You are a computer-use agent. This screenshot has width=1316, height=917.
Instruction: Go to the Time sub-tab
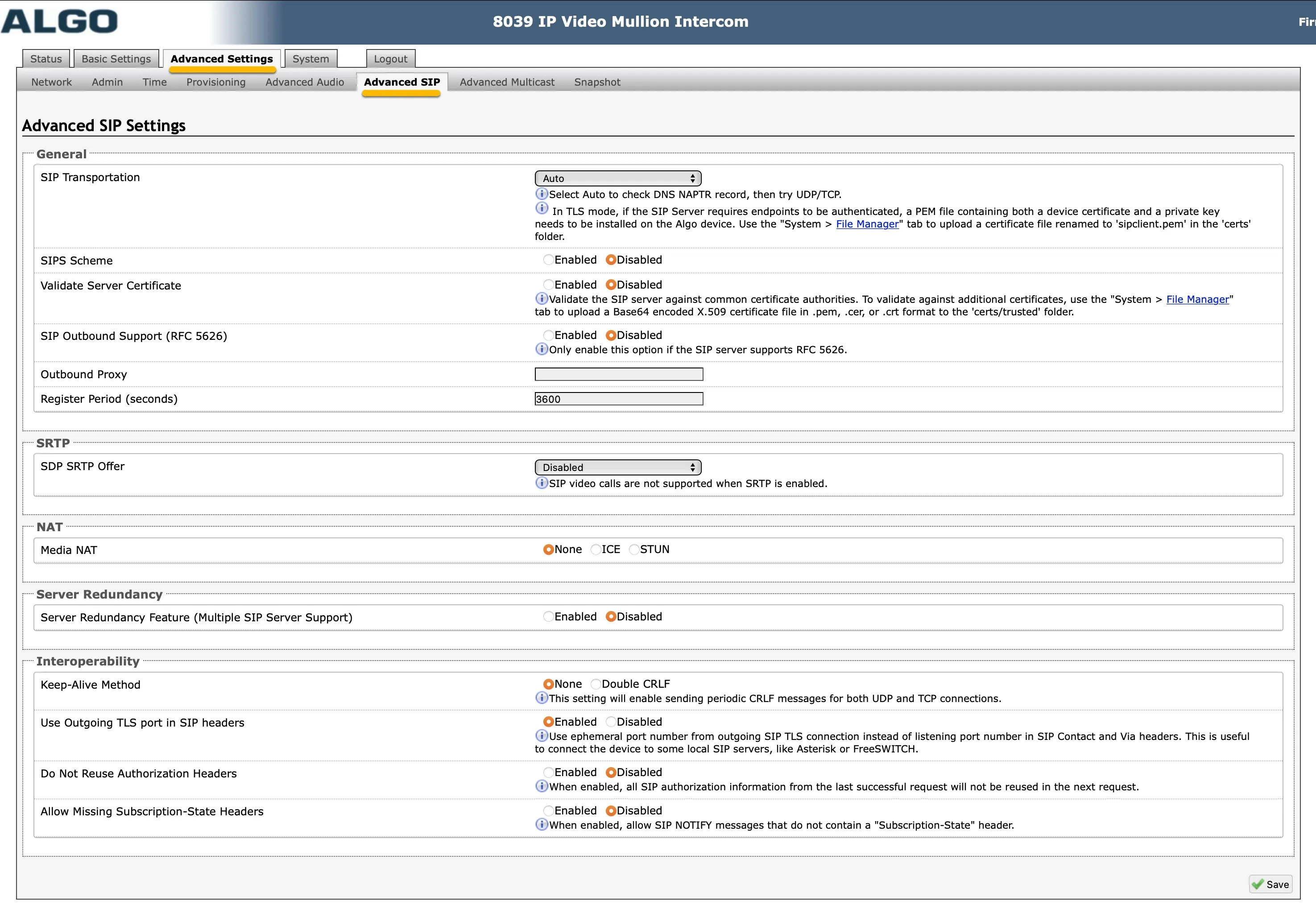[154, 82]
